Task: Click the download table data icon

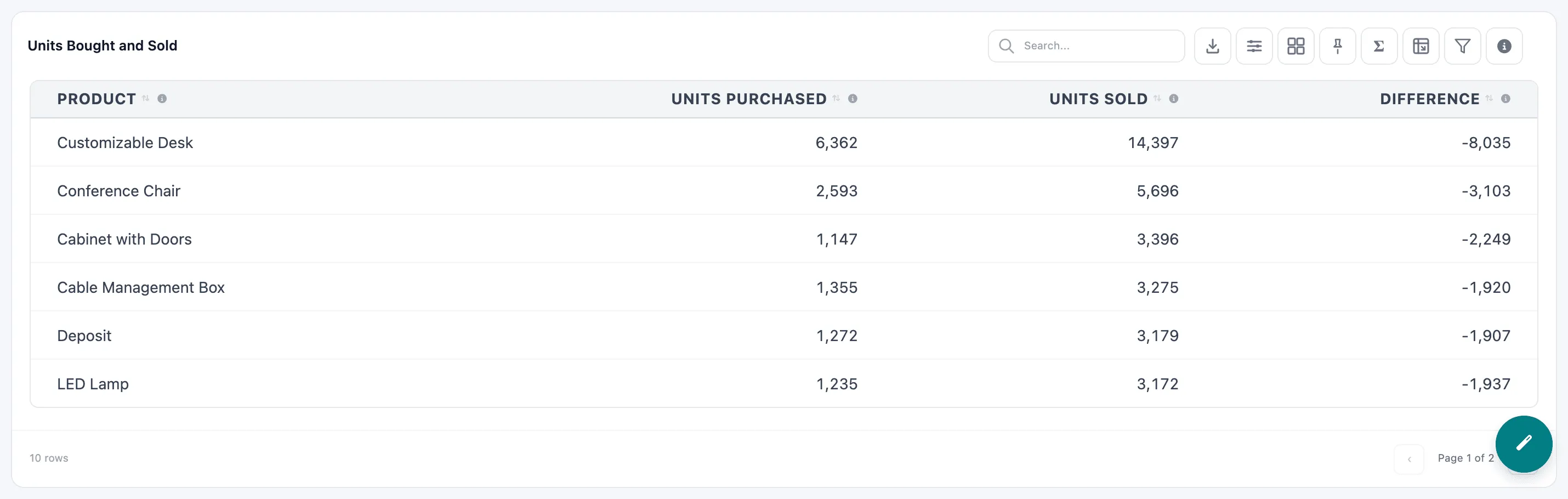Action: [1212, 46]
